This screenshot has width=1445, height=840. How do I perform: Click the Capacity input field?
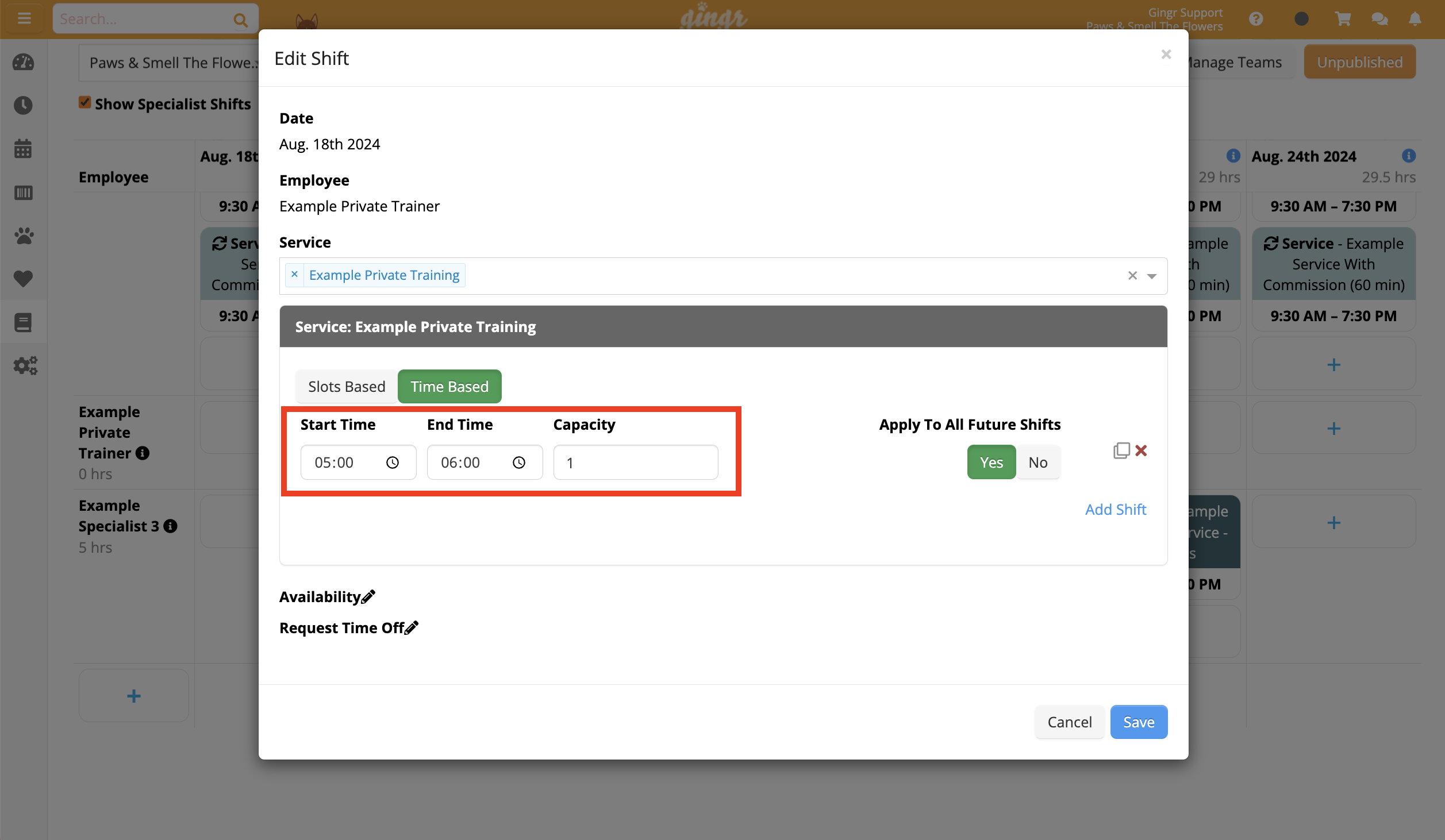coord(636,463)
